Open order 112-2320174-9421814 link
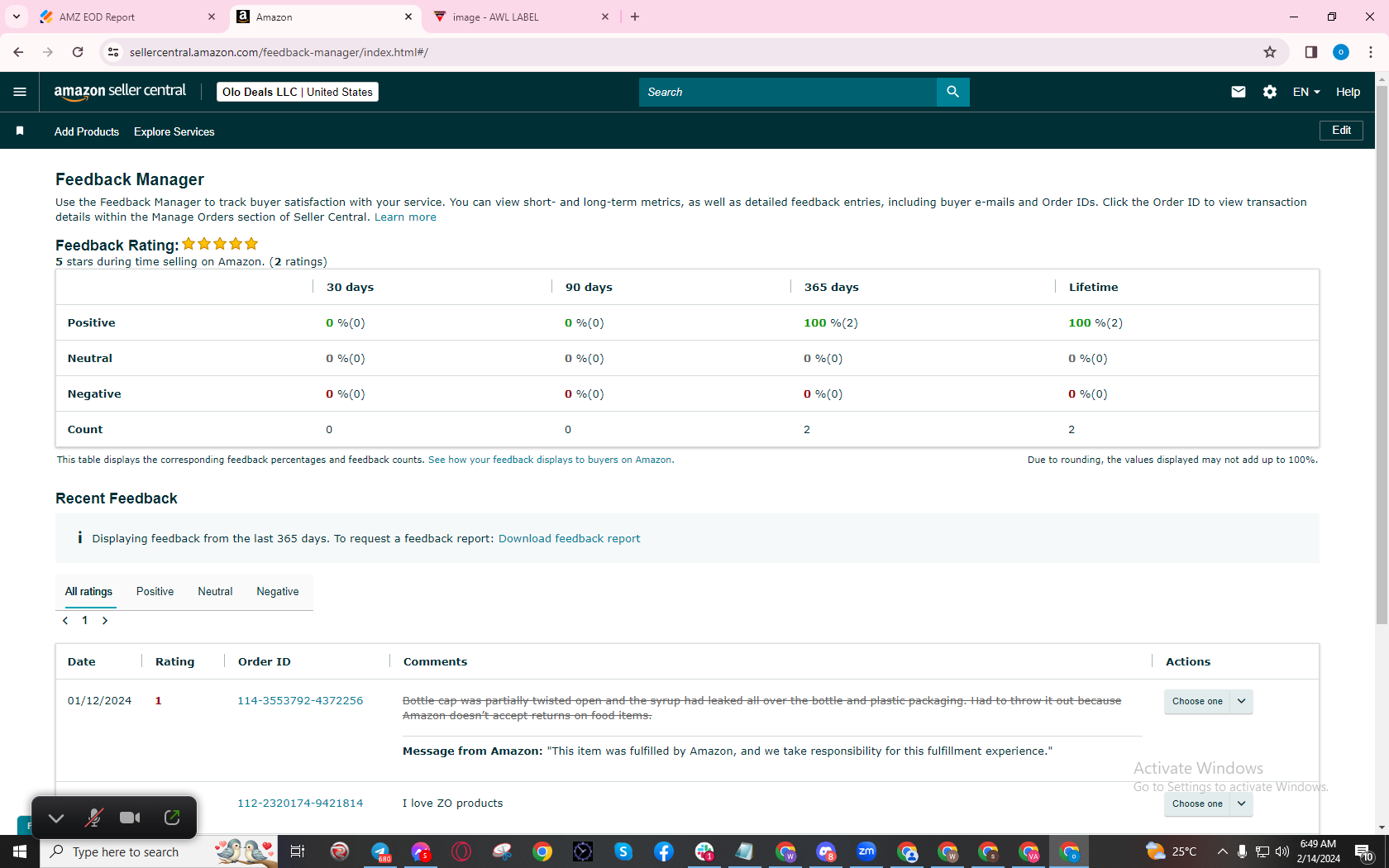This screenshot has height=868, width=1389. click(x=300, y=804)
